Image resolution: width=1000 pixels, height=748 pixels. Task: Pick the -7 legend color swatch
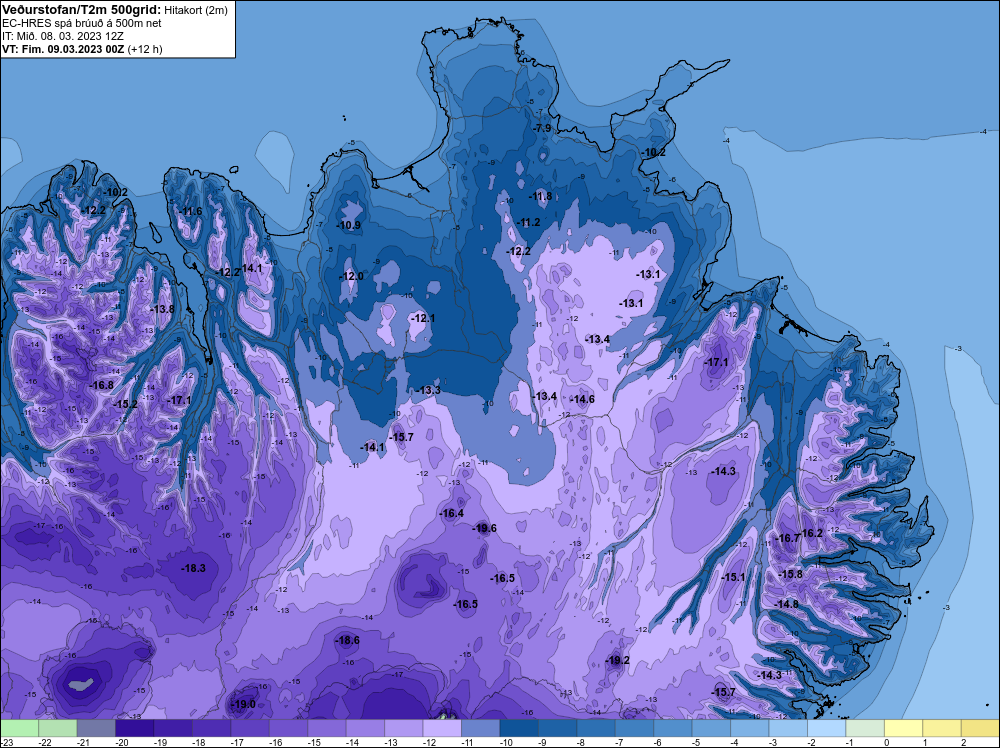tap(635, 728)
